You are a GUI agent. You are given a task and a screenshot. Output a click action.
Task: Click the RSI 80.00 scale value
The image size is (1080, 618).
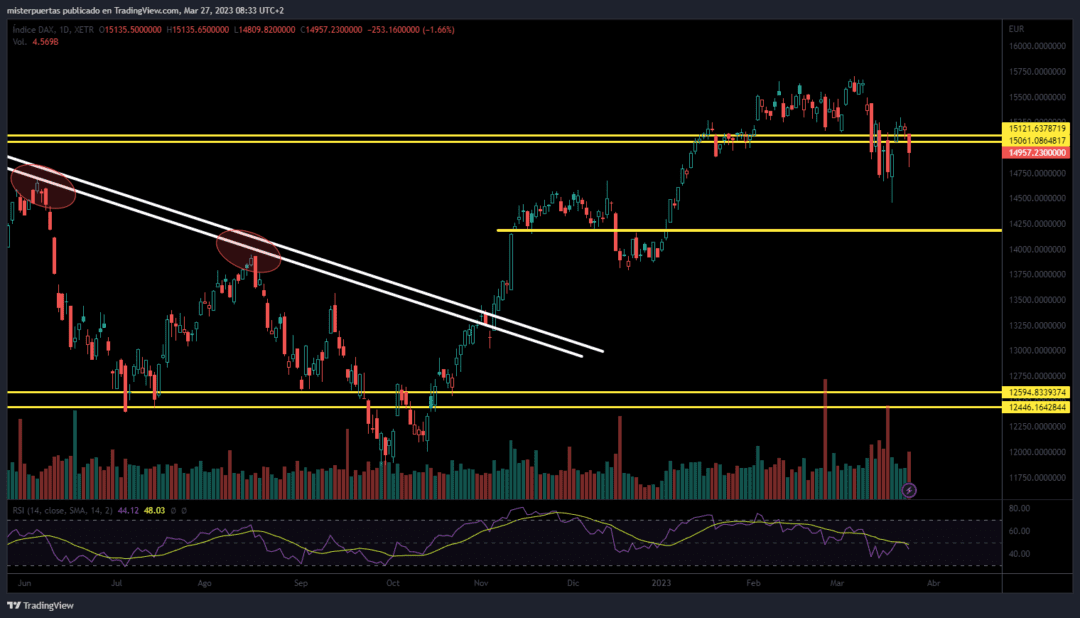tap(1019, 508)
